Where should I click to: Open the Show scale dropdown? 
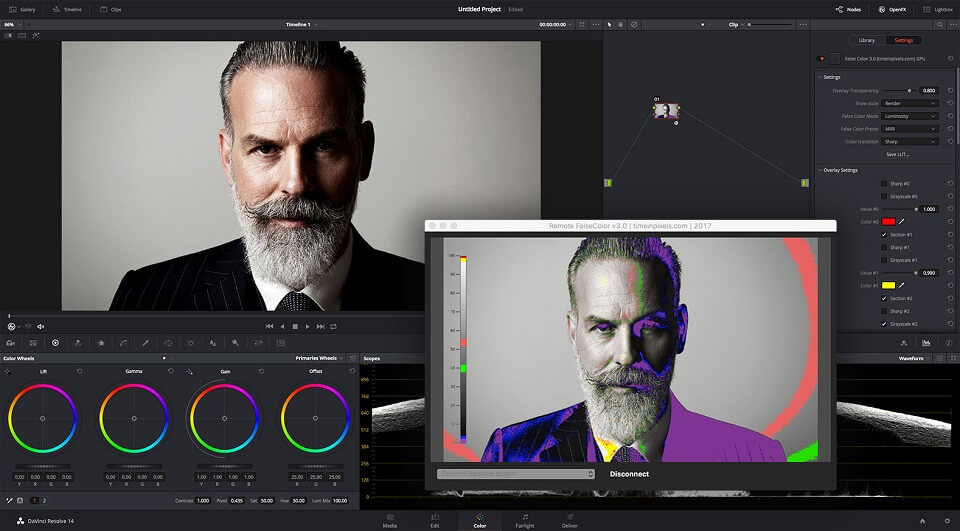910,103
